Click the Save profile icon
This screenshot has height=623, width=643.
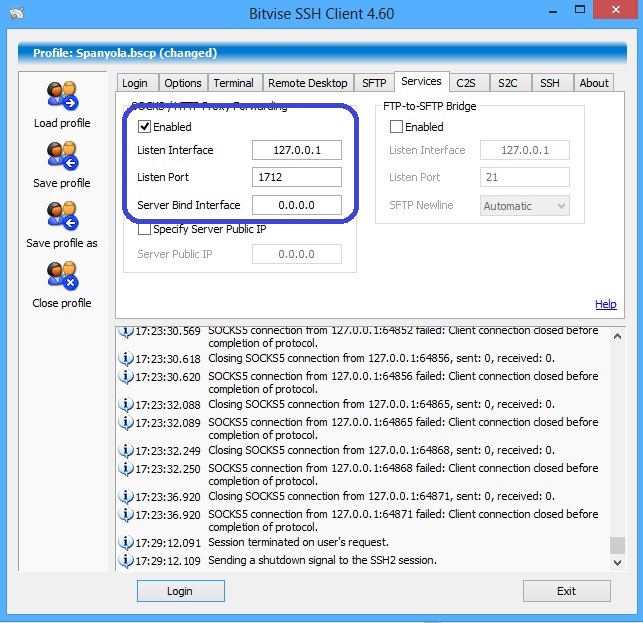(x=62, y=156)
